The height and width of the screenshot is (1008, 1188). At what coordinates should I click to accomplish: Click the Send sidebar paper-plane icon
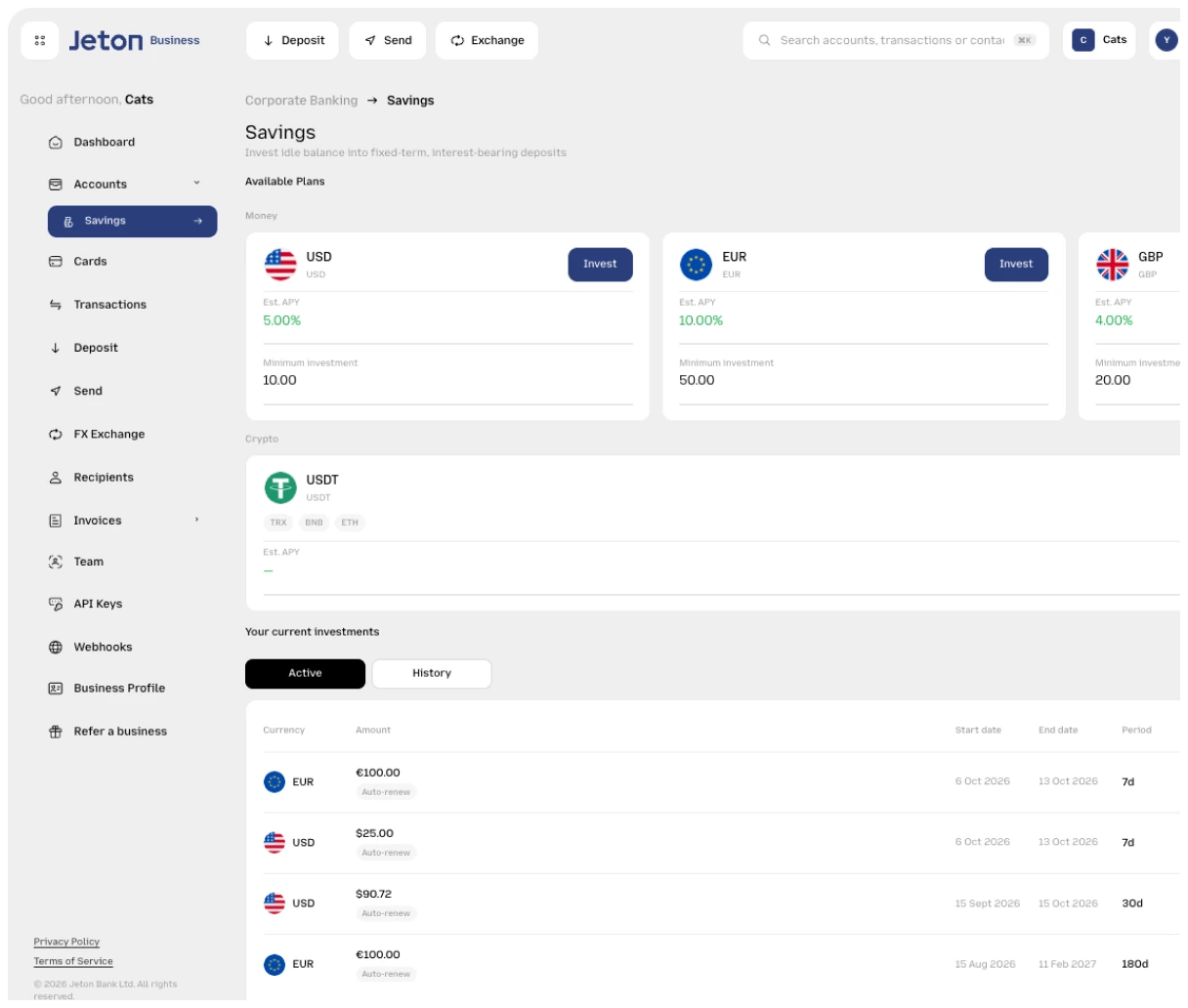(x=56, y=392)
